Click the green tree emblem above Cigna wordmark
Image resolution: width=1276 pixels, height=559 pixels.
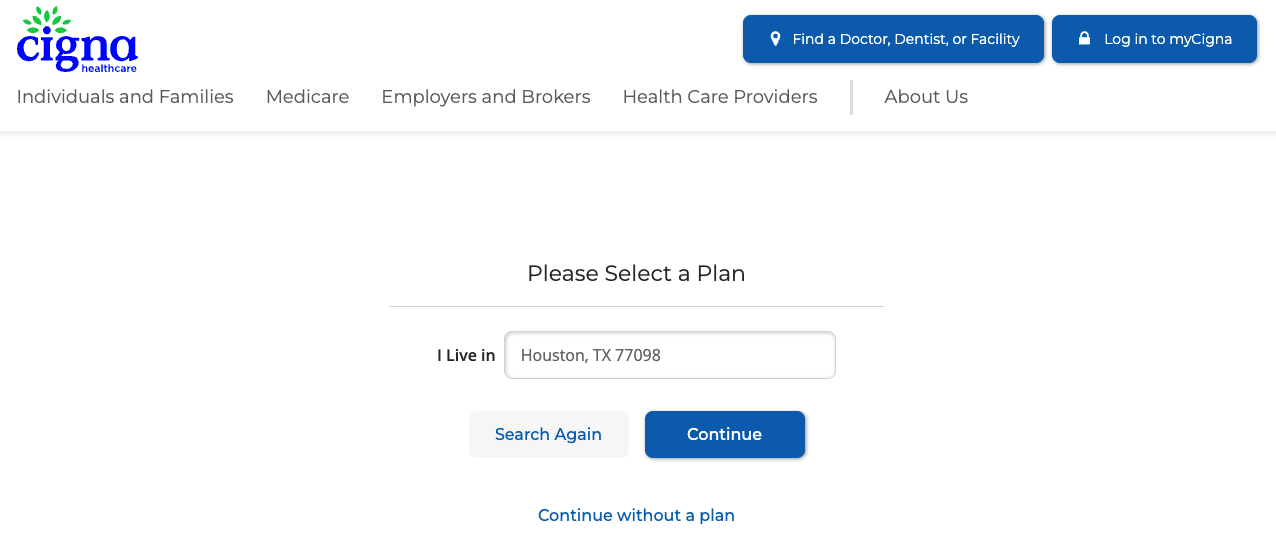click(x=47, y=21)
